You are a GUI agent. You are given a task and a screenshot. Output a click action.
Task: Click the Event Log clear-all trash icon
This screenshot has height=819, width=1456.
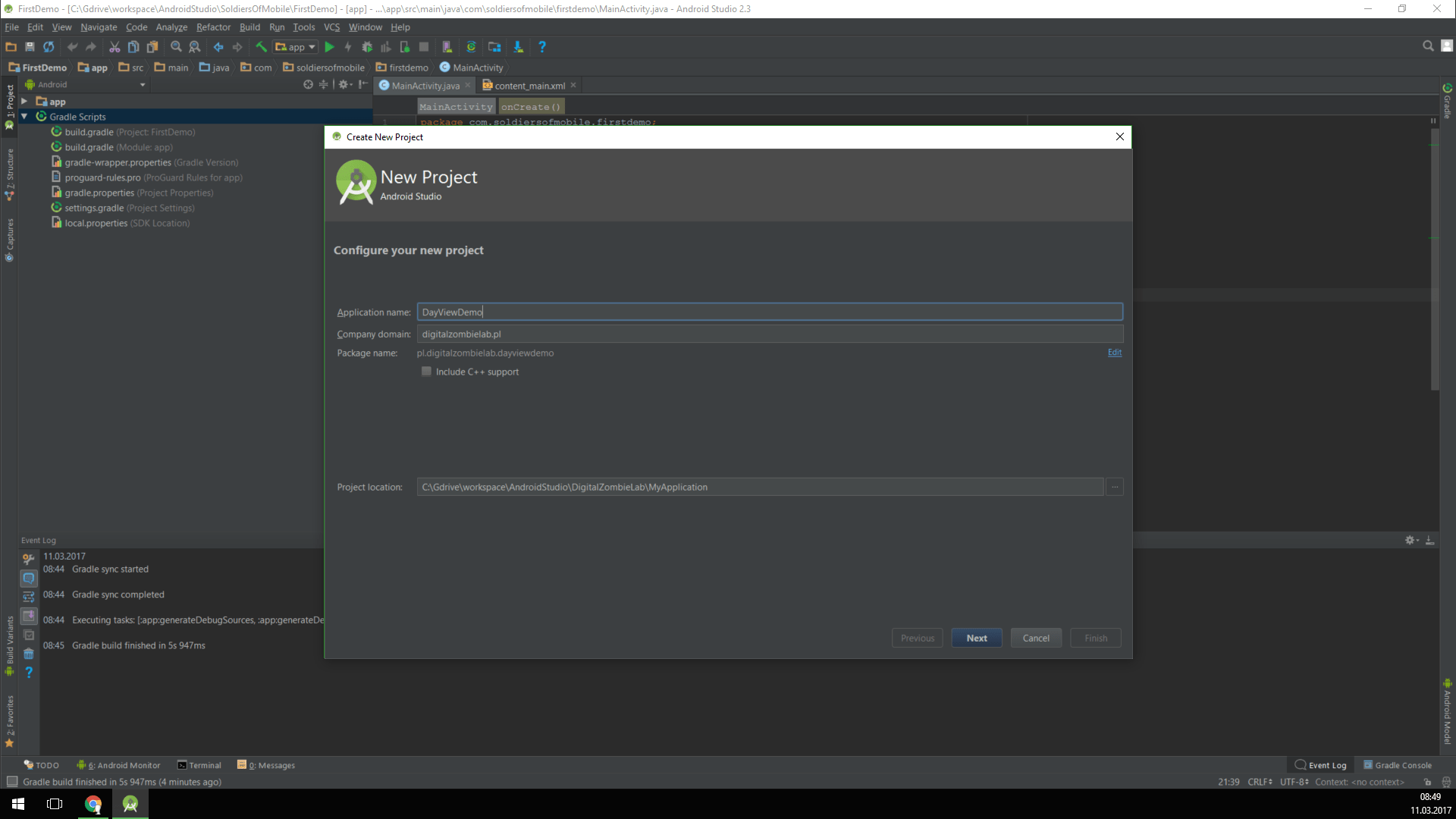coord(28,654)
